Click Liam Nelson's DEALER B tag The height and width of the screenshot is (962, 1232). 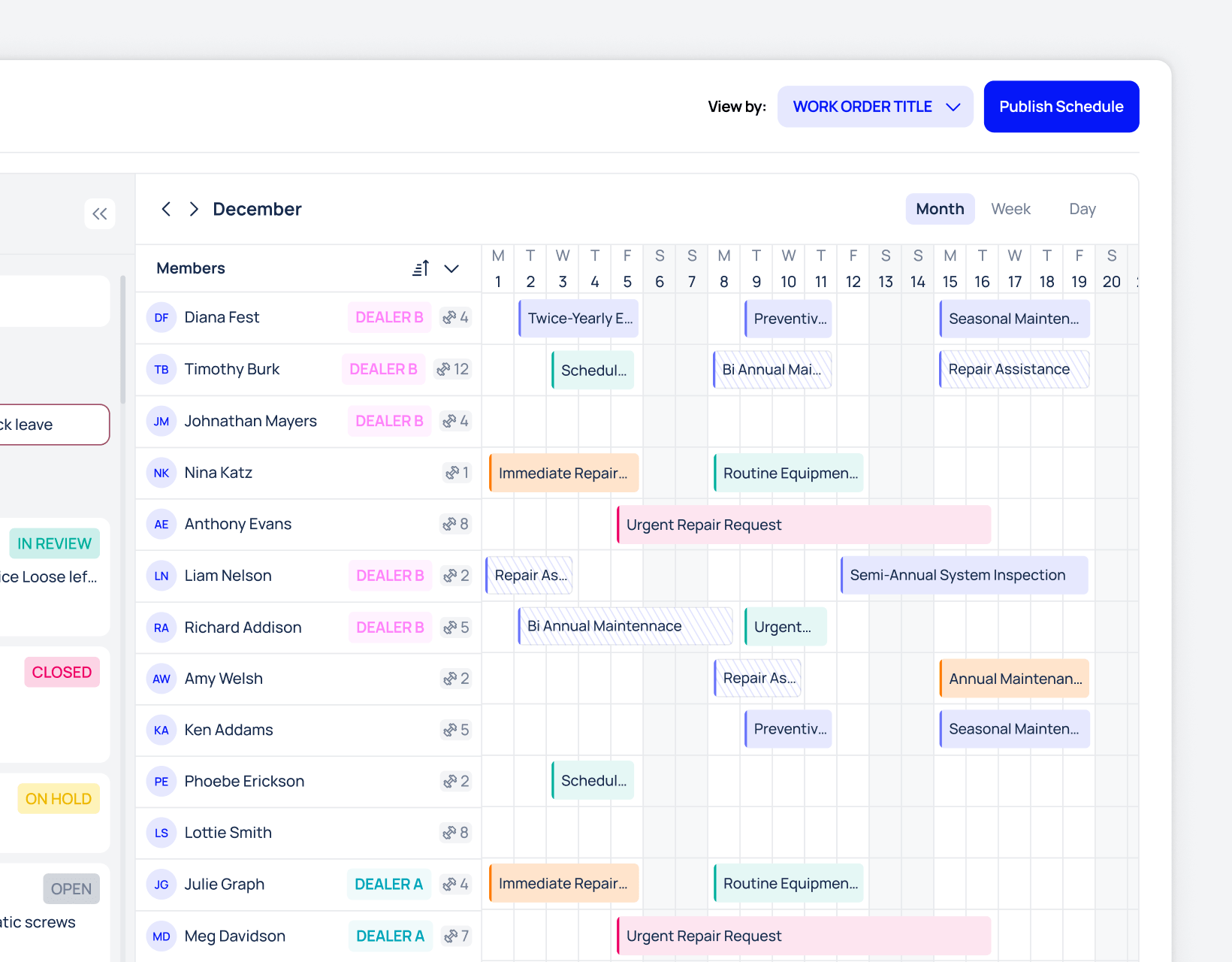point(390,576)
